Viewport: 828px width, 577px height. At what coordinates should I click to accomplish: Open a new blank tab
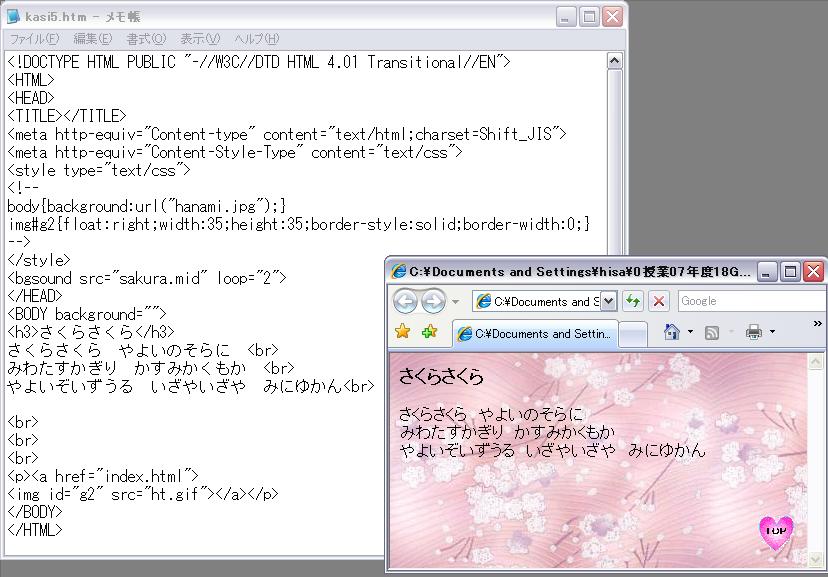pos(632,334)
